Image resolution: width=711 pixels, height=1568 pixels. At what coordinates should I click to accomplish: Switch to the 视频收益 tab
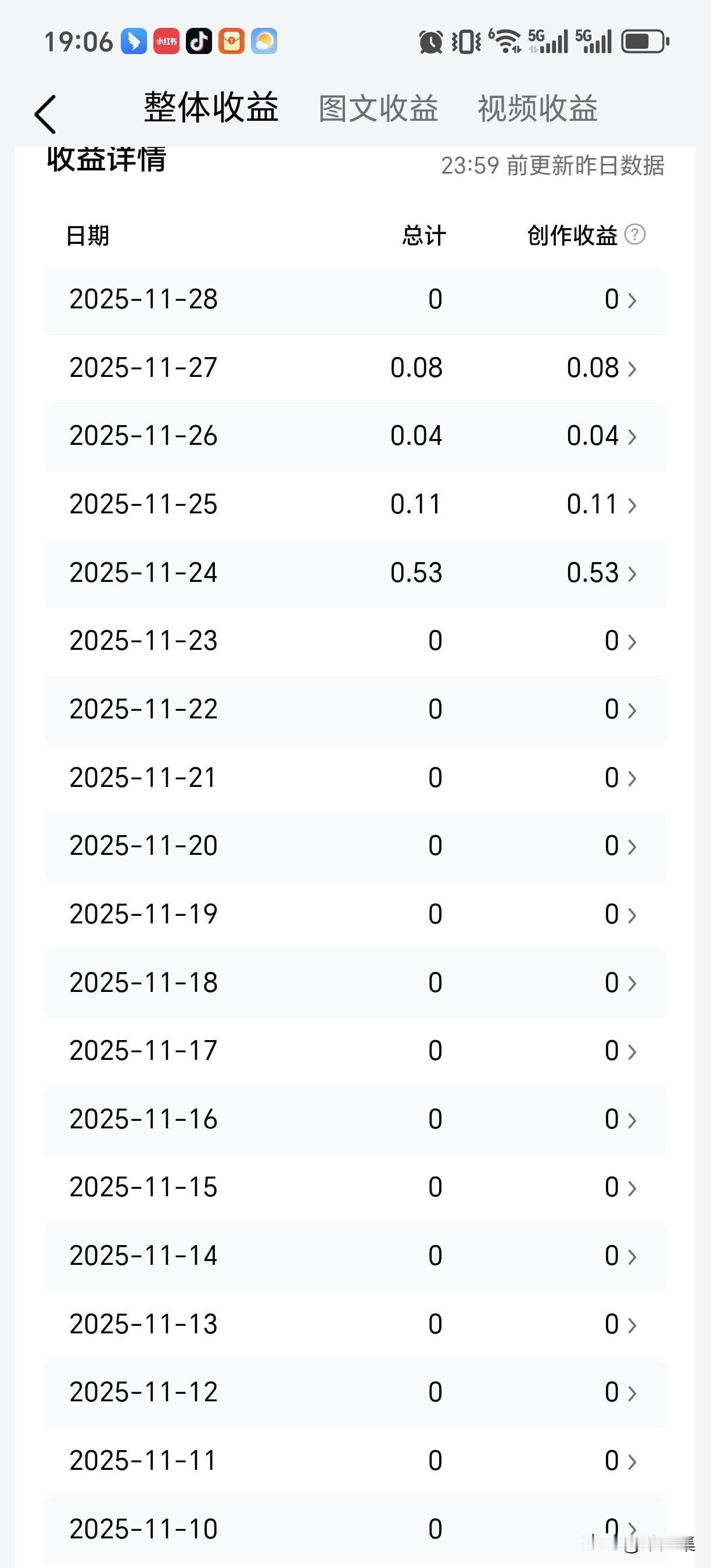(x=537, y=109)
